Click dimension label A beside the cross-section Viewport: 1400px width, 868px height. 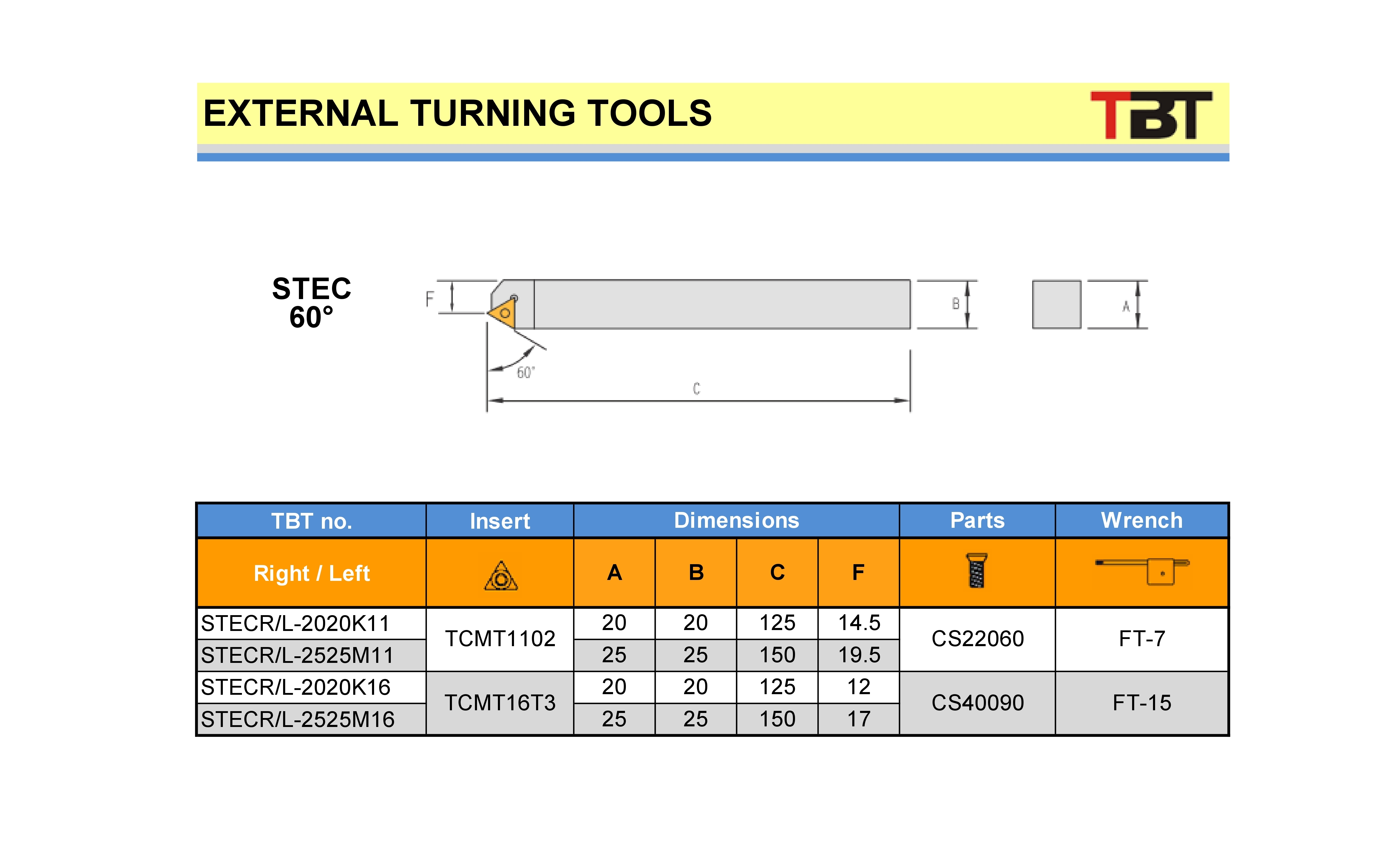[x=1126, y=307]
